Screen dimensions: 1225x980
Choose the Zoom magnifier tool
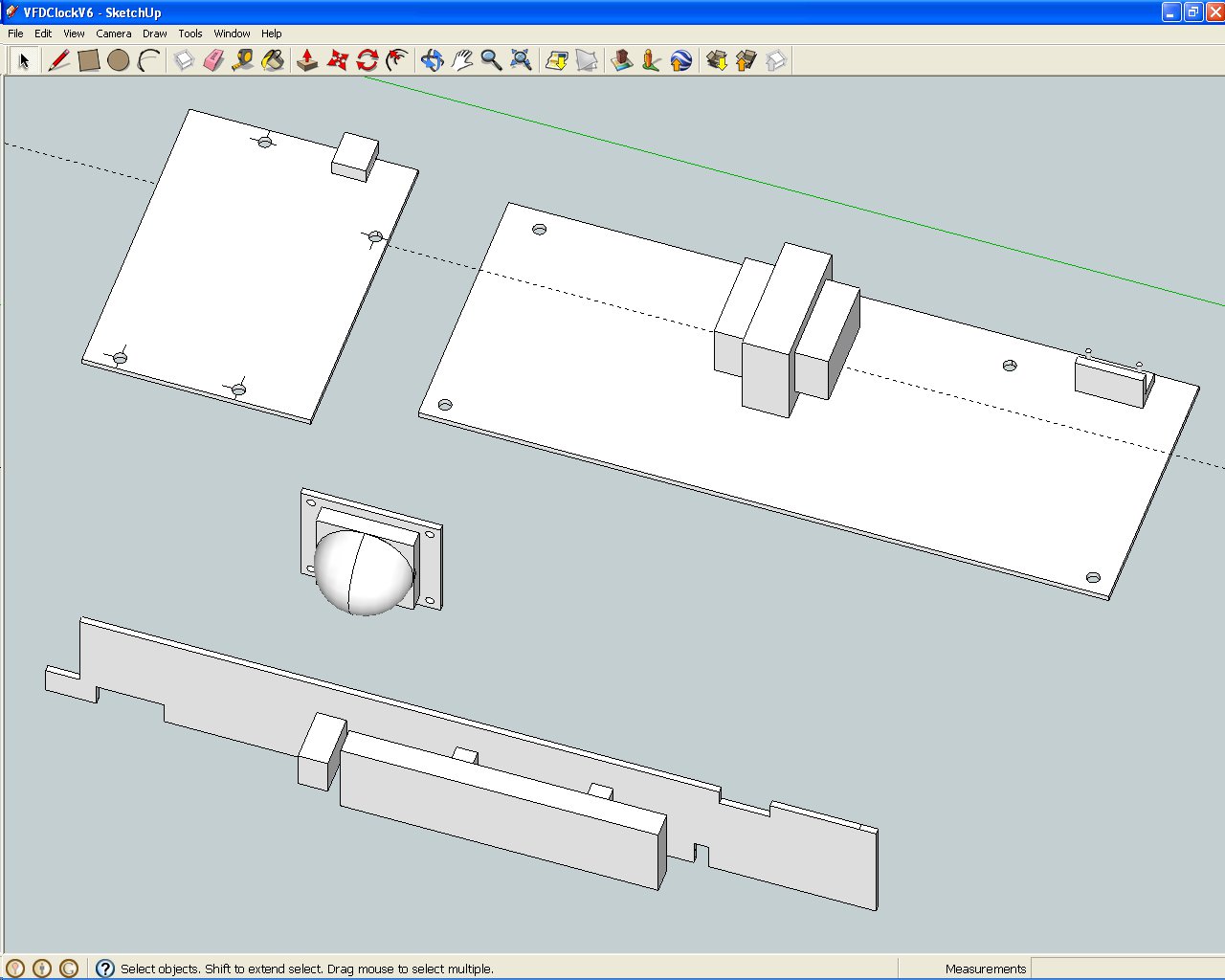tap(491, 61)
